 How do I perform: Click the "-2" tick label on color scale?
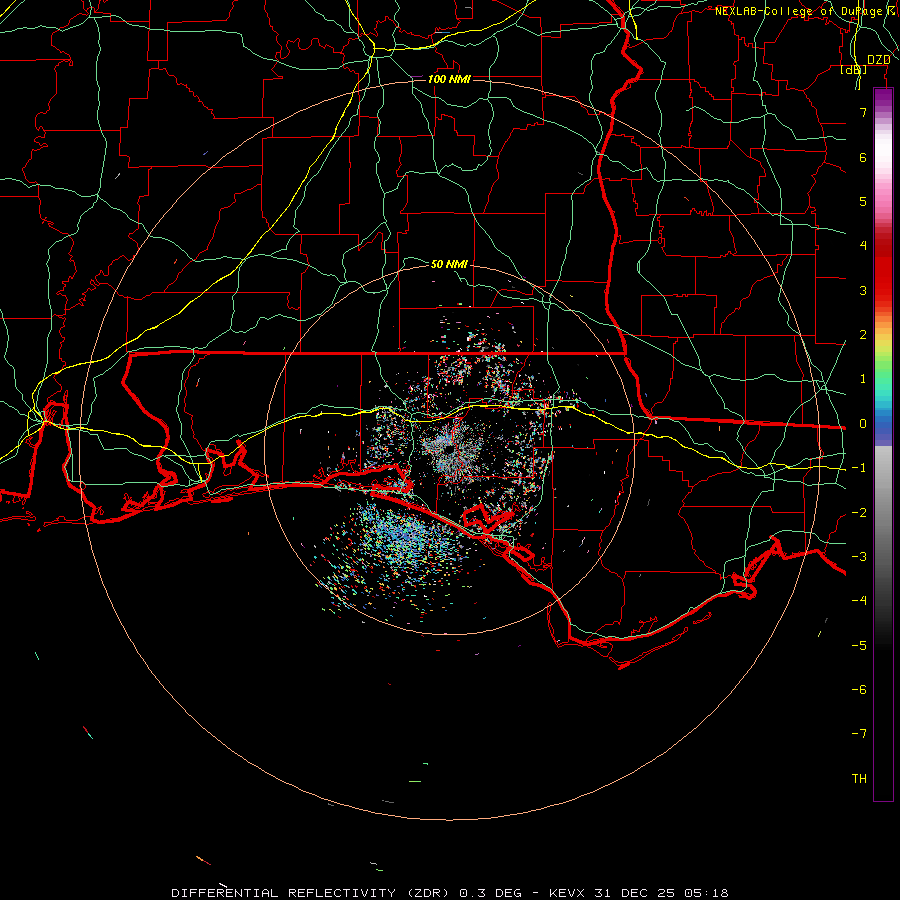click(859, 513)
